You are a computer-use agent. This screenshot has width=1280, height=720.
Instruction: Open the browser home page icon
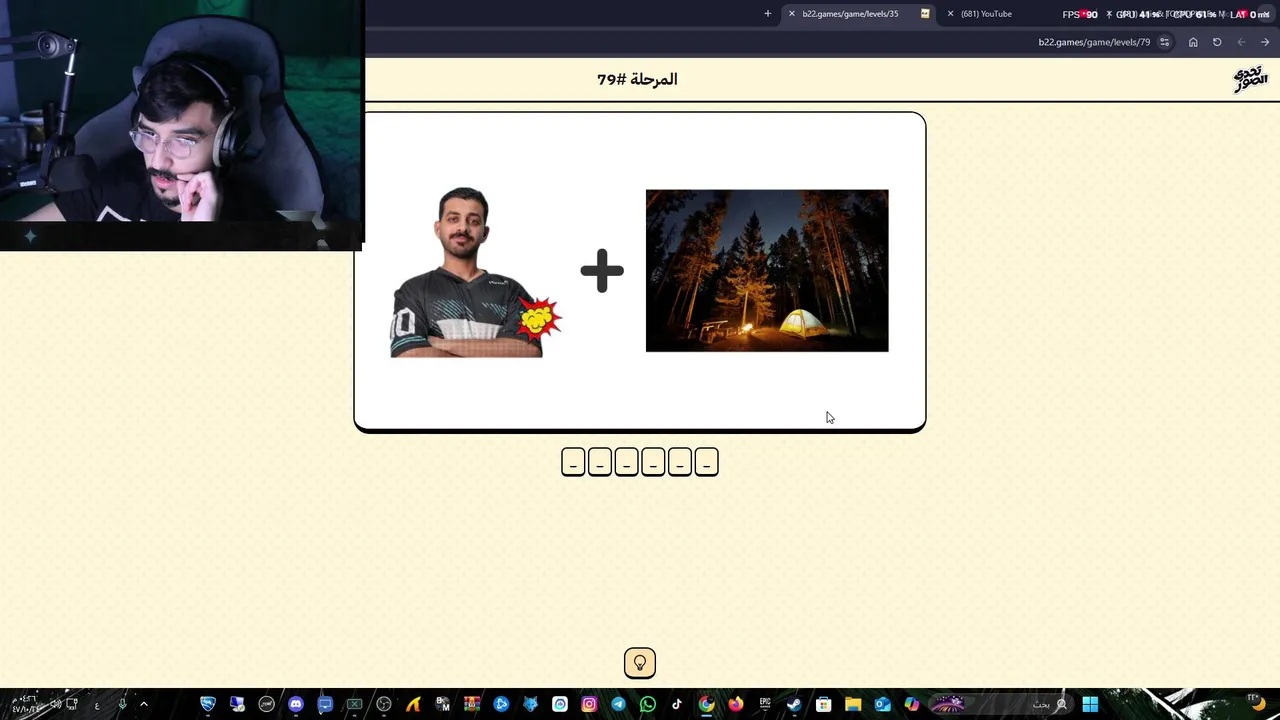(x=1193, y=42)
